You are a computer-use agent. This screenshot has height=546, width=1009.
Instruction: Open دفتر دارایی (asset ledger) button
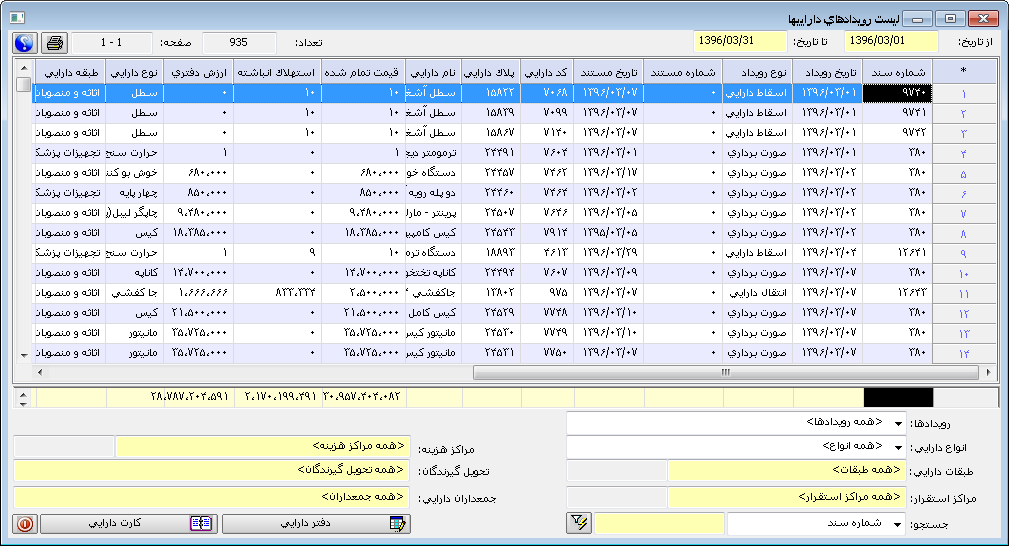(x=315, y=523)
